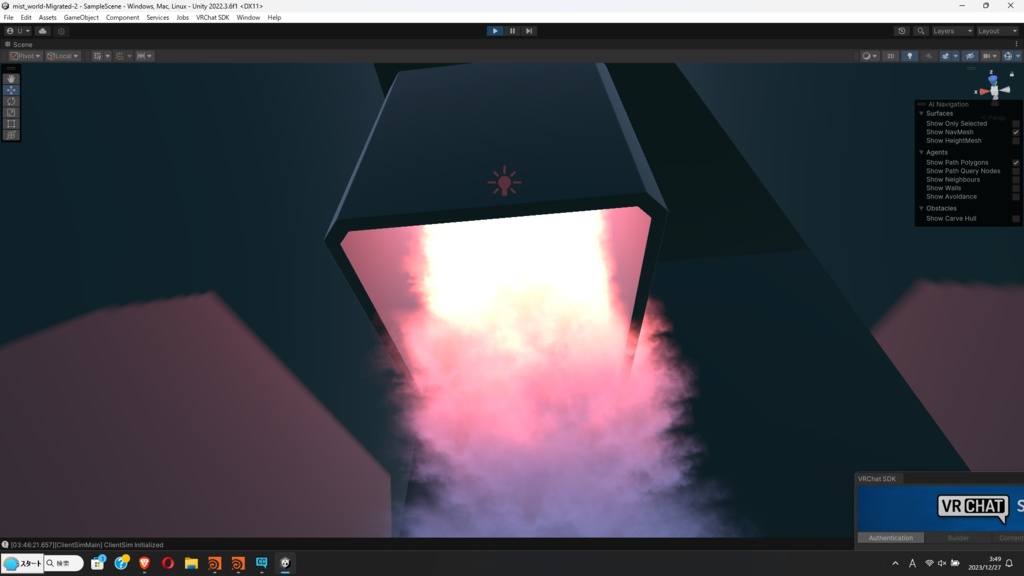Switch to Unity on the taskbar
Screen dimensions: 1024x576
point(285,563)
